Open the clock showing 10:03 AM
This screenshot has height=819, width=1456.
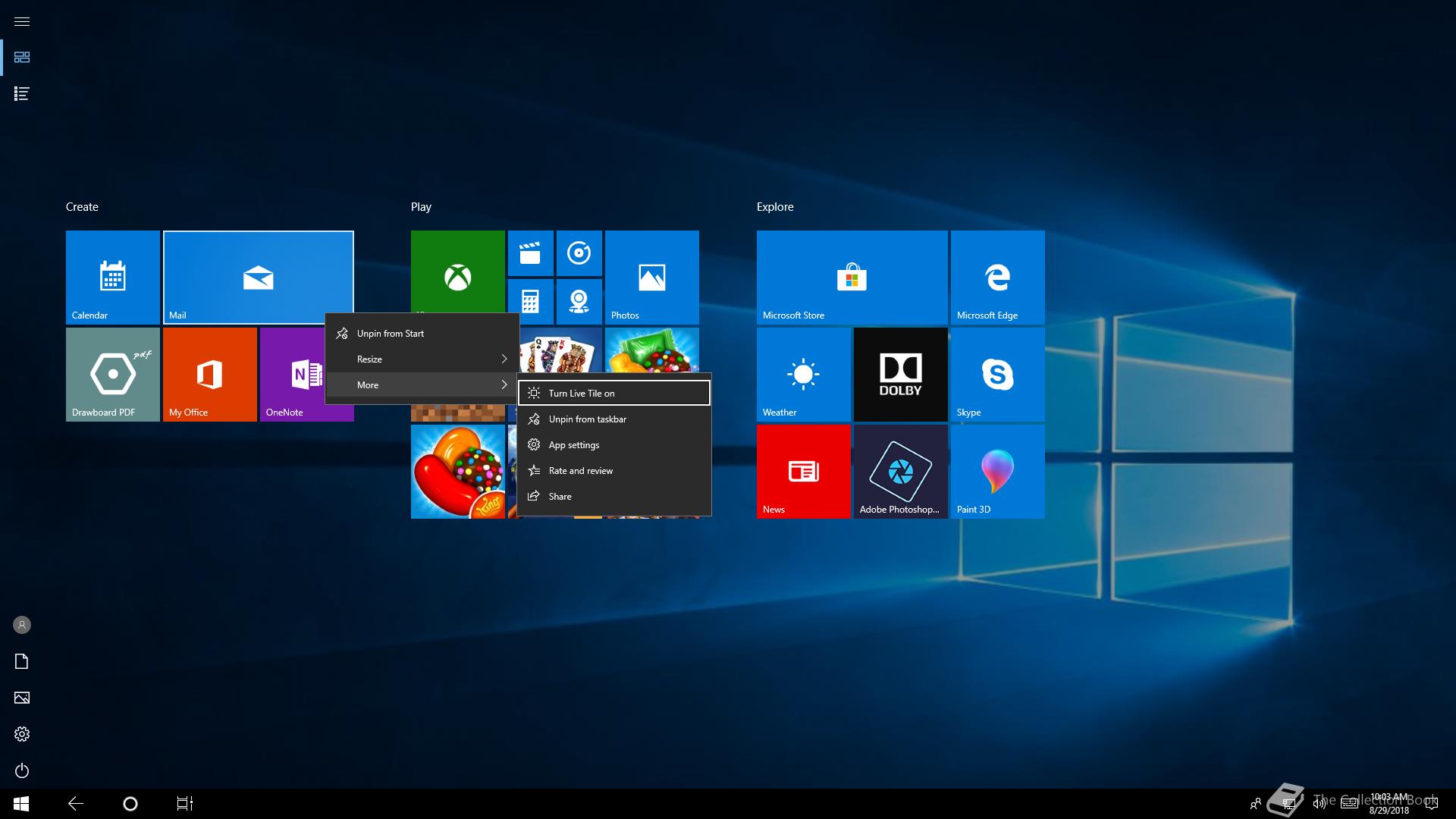[1389, 804]
